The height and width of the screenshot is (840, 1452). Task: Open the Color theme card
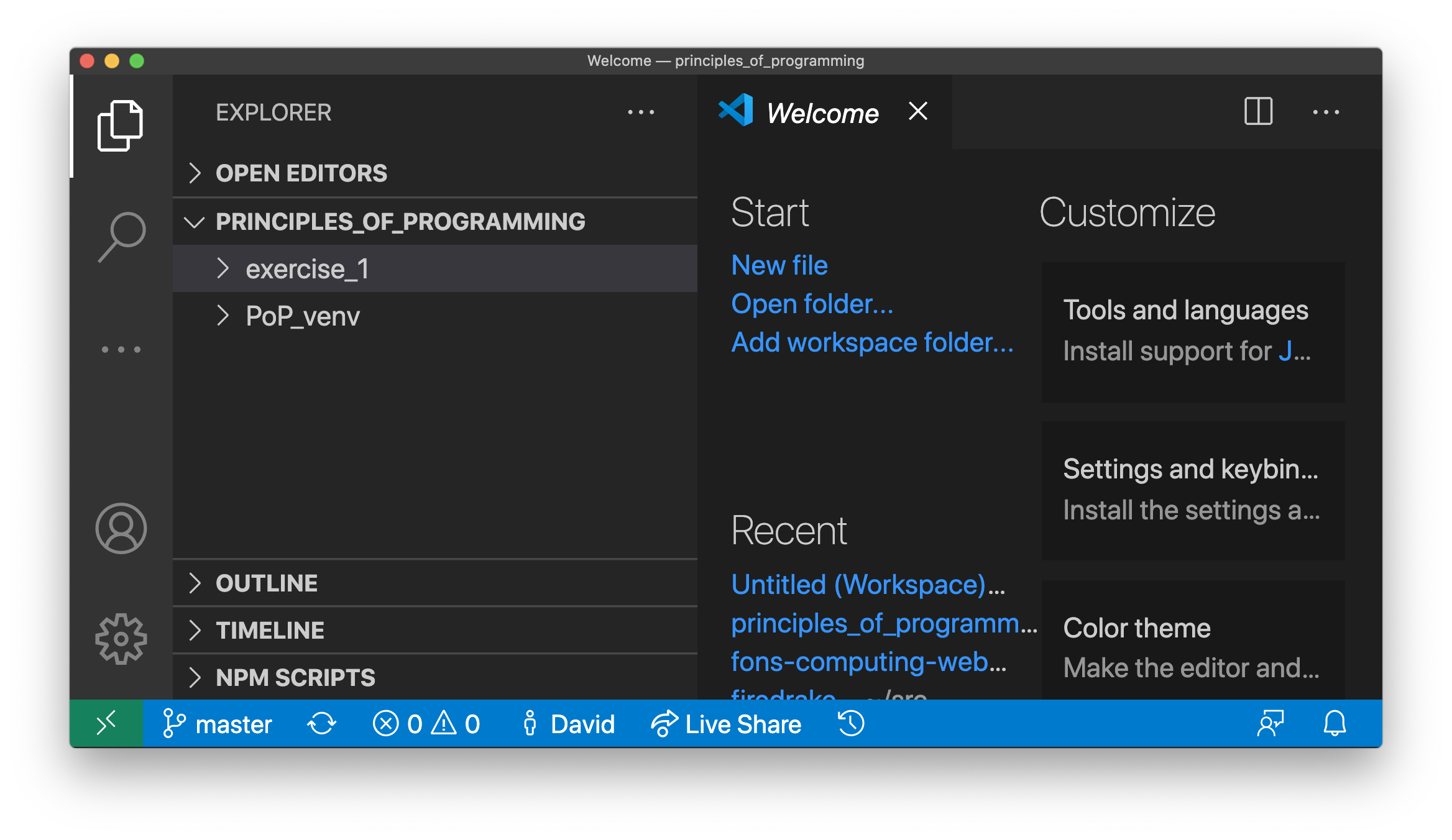point(1193,641)
